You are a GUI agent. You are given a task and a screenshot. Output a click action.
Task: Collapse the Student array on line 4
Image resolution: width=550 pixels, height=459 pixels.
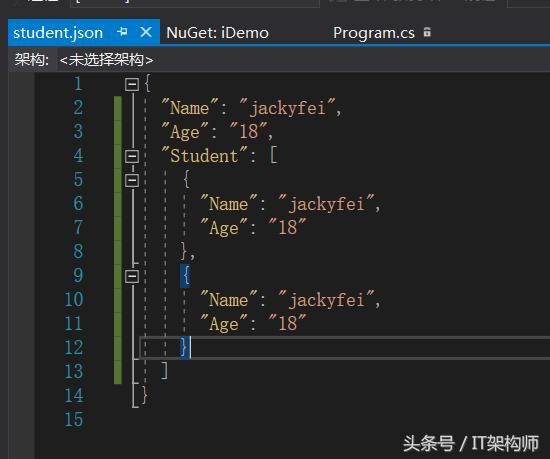click(132, 156)
